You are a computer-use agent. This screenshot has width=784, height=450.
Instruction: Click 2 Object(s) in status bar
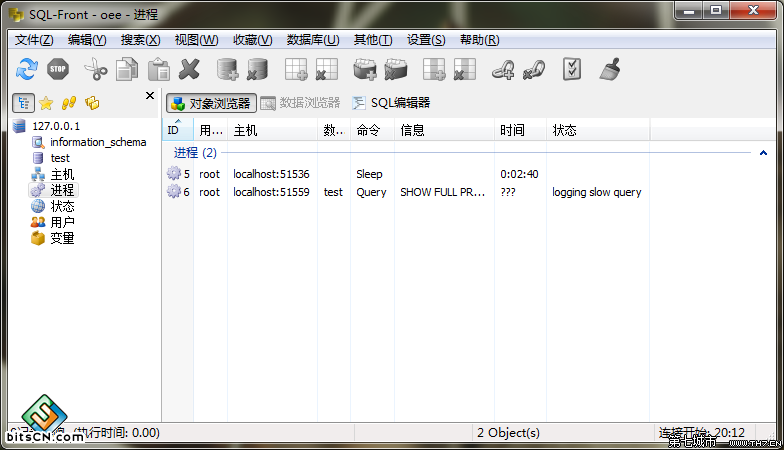click(x=508, y=432)
